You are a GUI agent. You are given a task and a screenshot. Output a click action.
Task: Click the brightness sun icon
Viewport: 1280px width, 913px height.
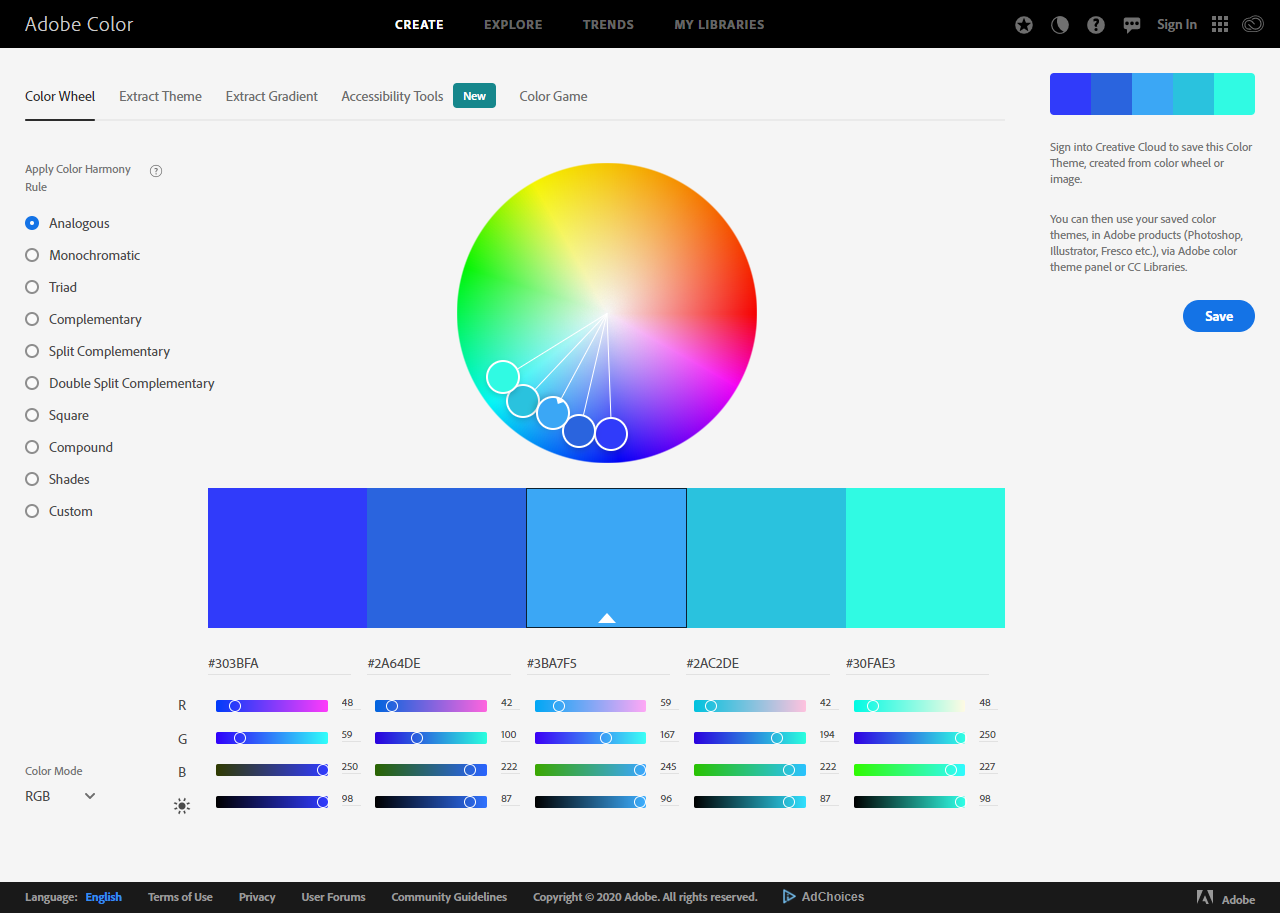click(182, 805)
